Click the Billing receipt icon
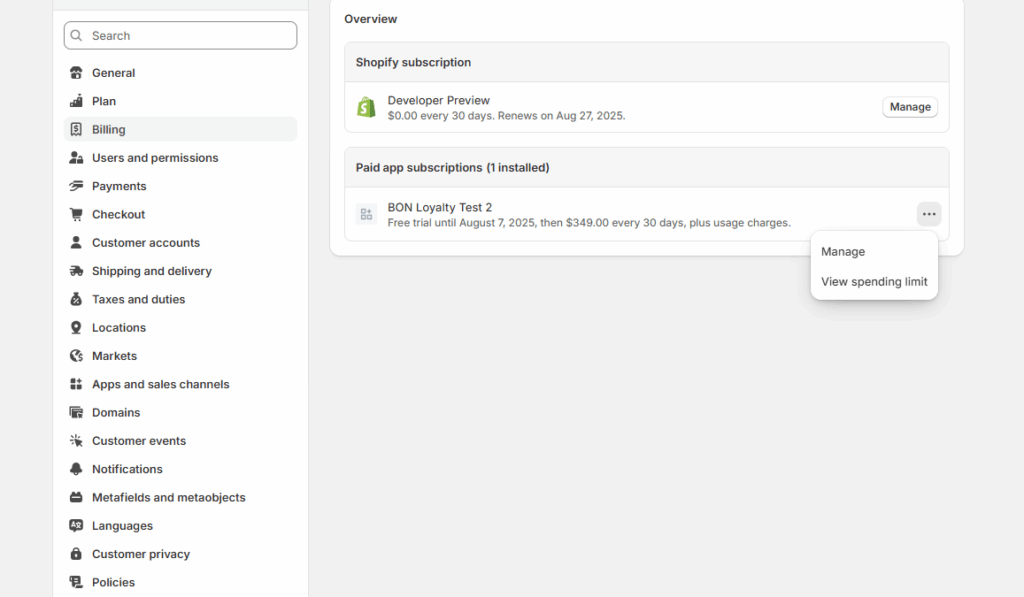Image resolution: width=1024 pixels, height=597 pixels. (x=76, y=129)
